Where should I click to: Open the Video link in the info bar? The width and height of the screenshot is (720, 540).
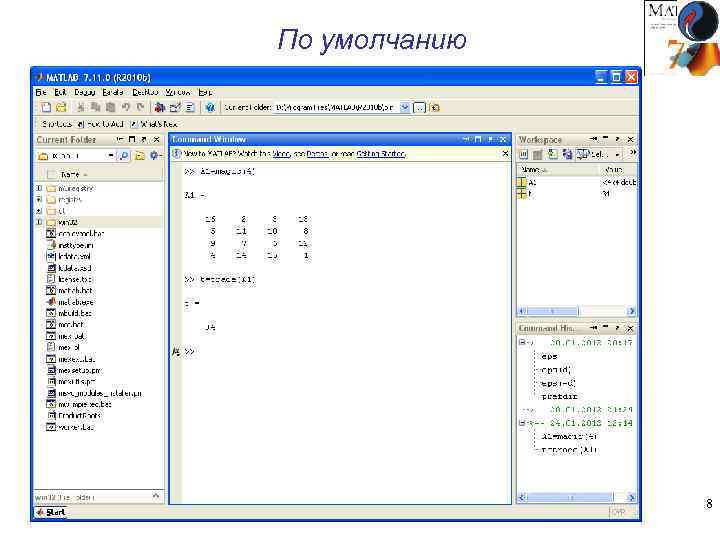281,154
